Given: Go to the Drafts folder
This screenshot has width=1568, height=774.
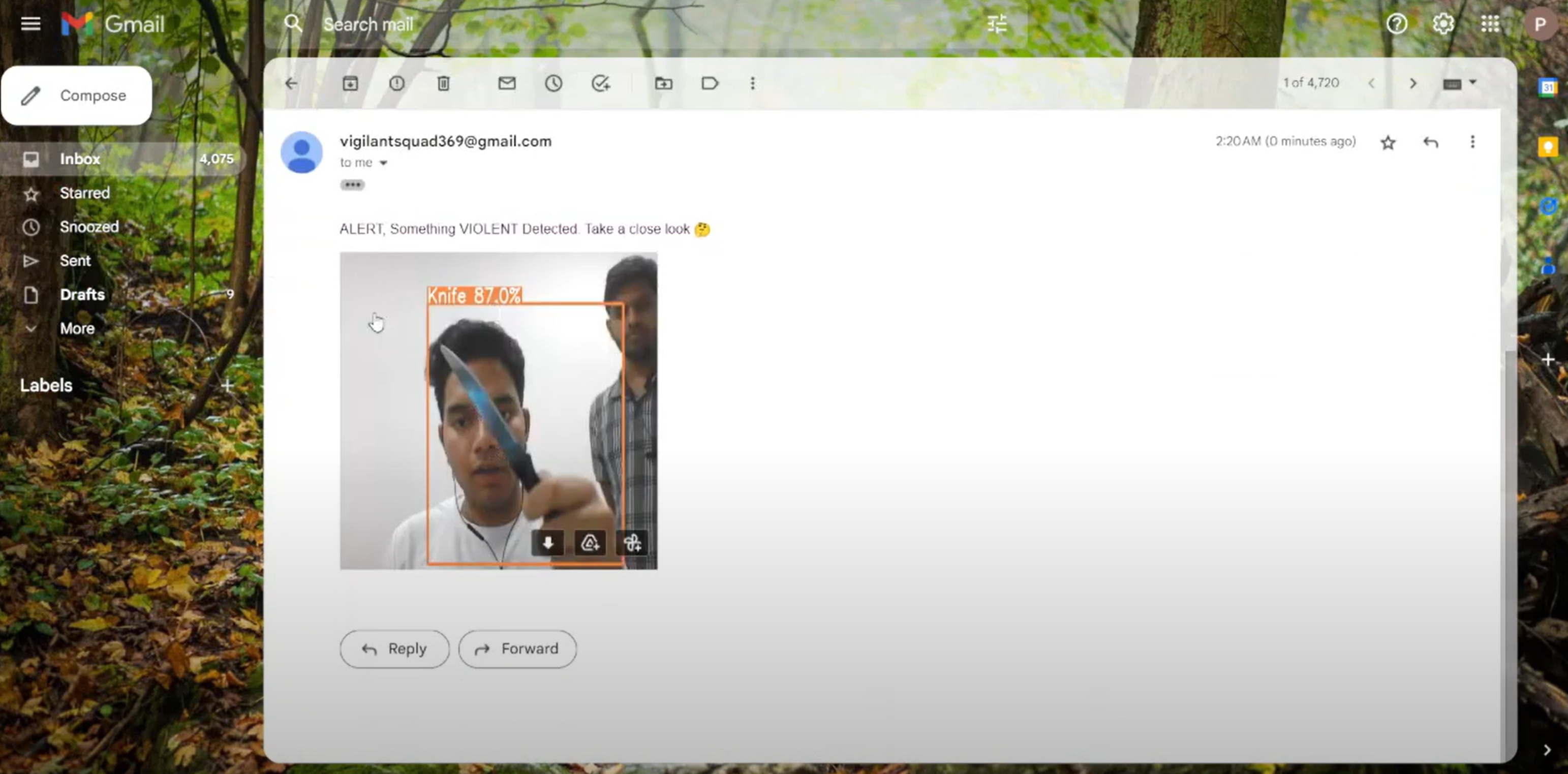Looking at the screenshot, I should (82, 295).
